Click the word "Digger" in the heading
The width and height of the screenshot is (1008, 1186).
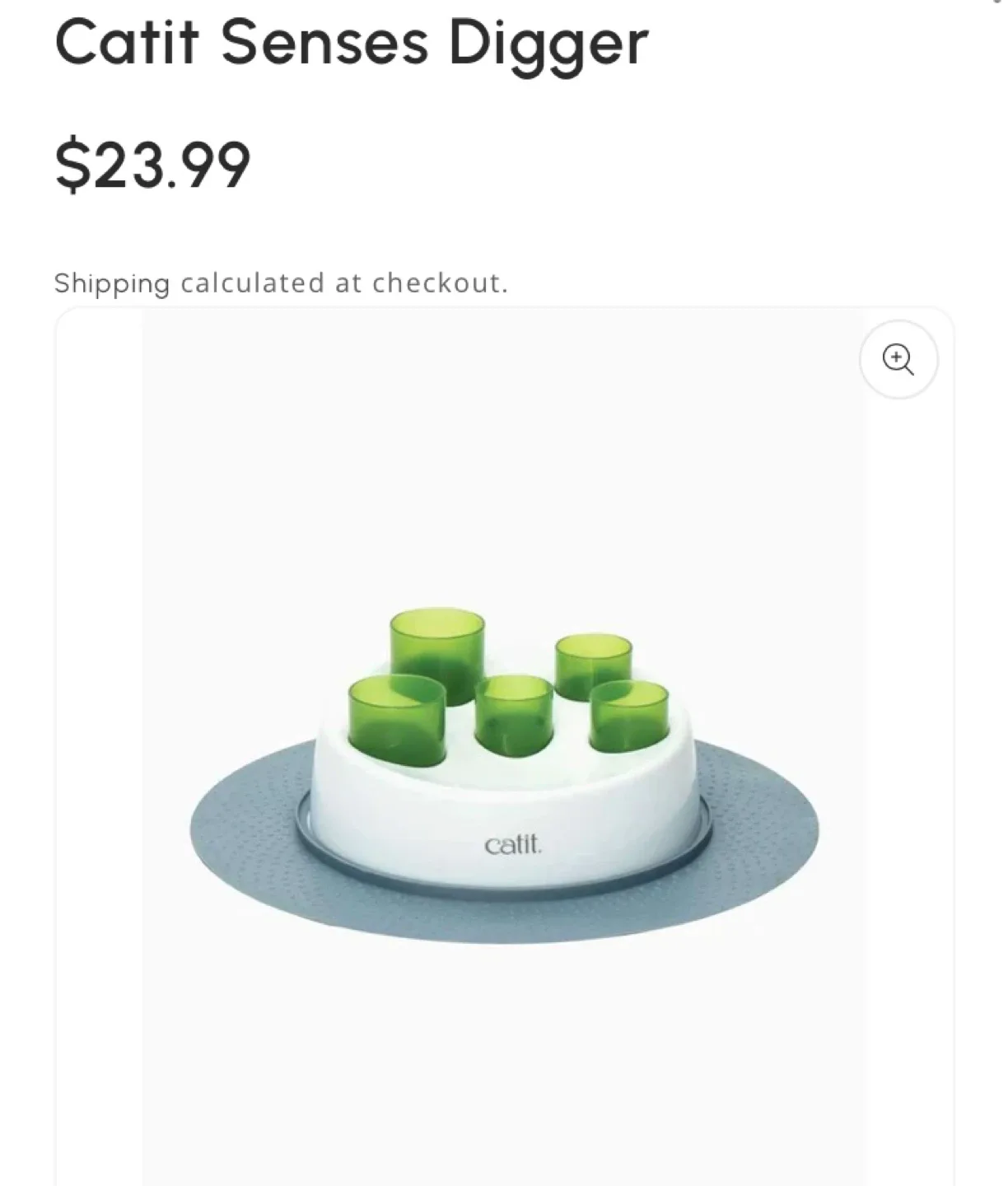pos(548,43)
